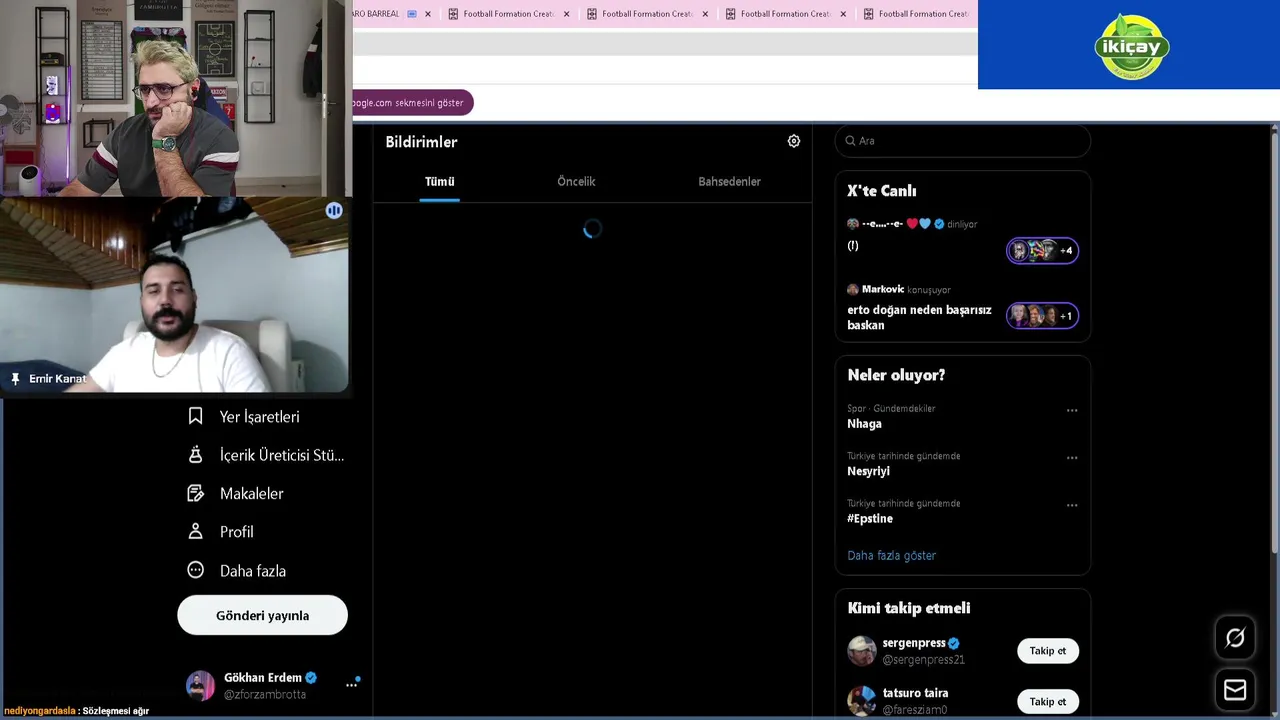
Task: Close the BARREAL browser tab
Action: 428,14
